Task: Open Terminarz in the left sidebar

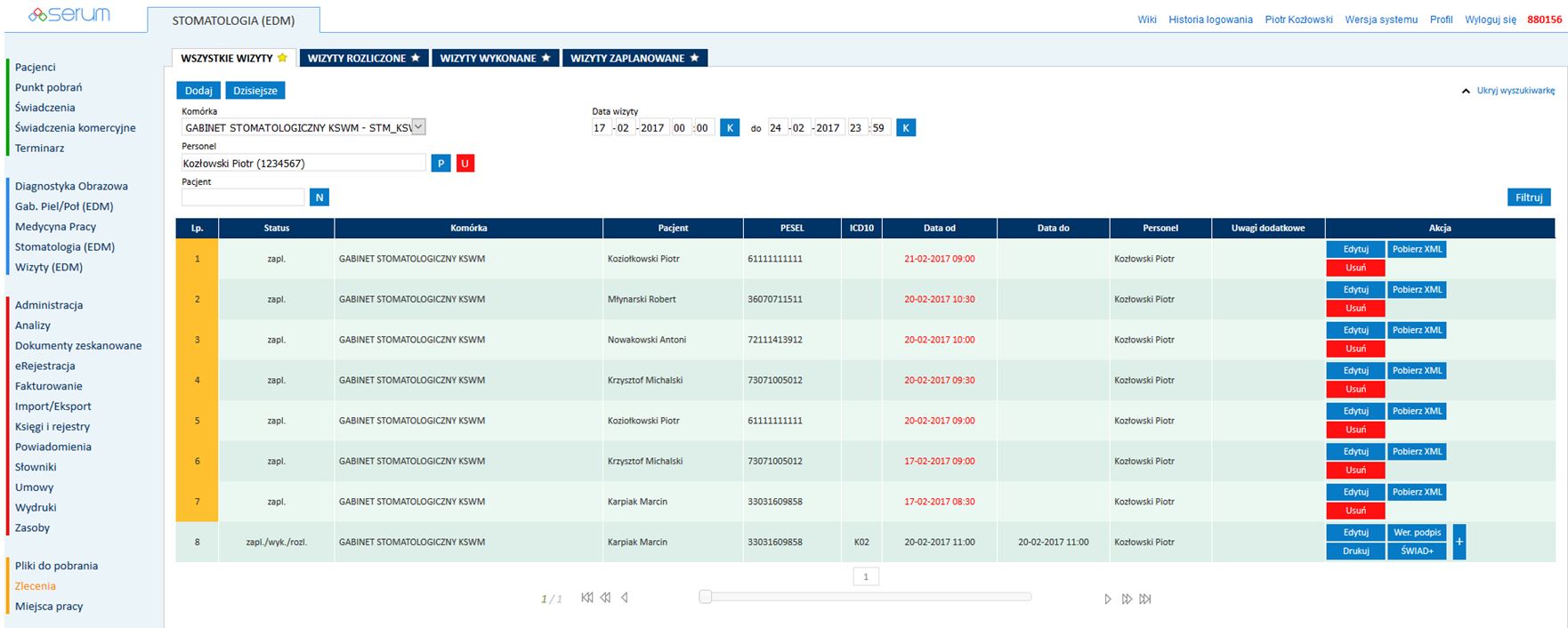Action: [40, 149]
